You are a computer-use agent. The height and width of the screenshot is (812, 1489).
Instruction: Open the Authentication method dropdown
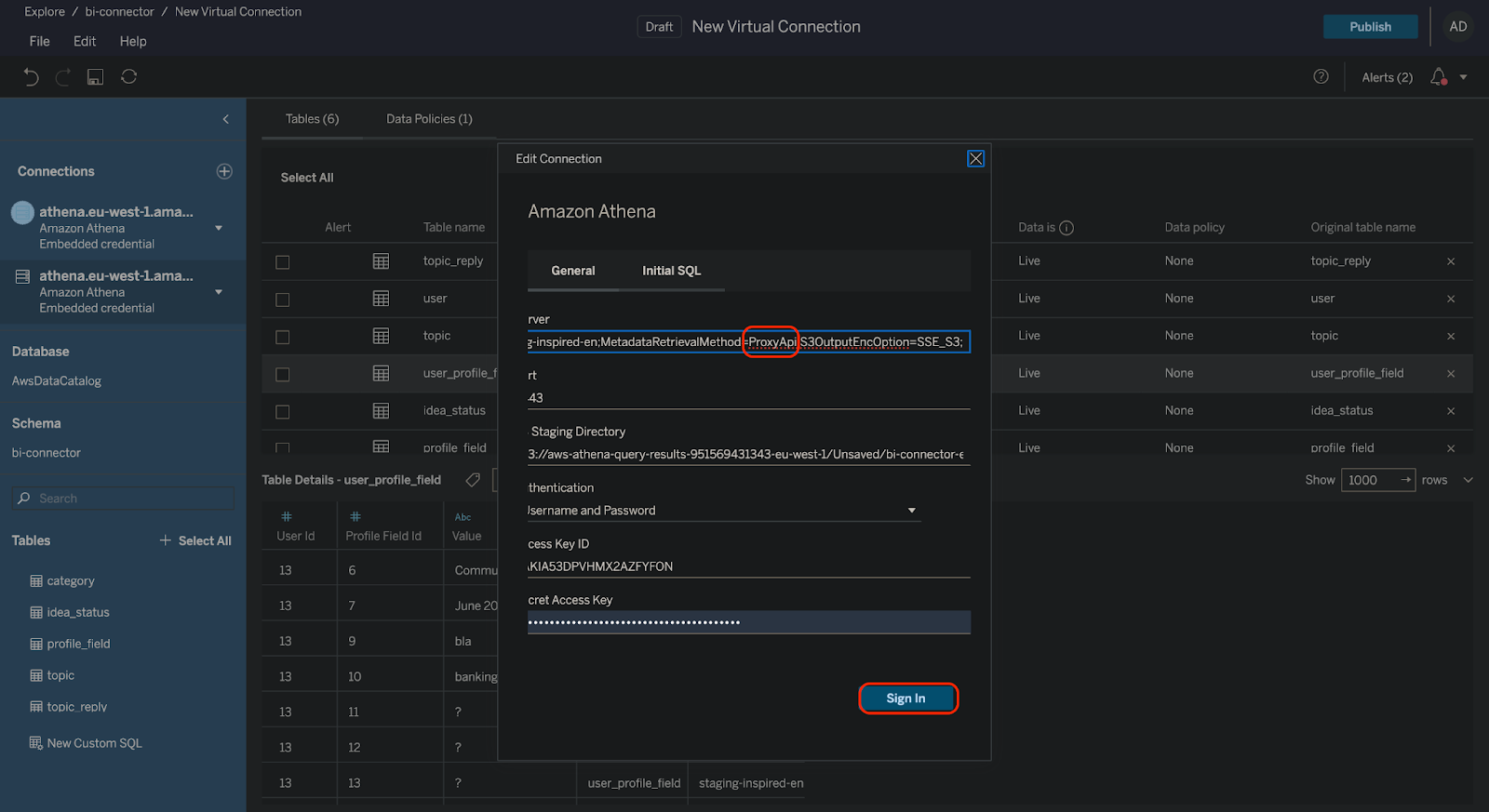pos(724,511)
